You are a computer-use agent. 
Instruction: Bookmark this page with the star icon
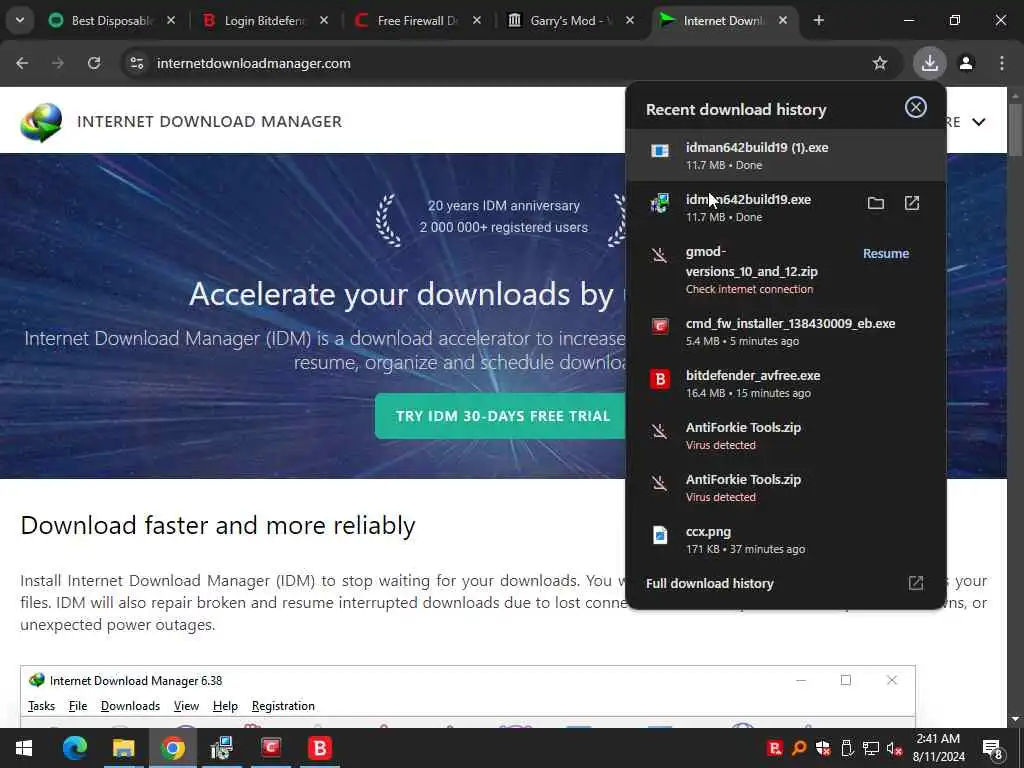point(880,63)
